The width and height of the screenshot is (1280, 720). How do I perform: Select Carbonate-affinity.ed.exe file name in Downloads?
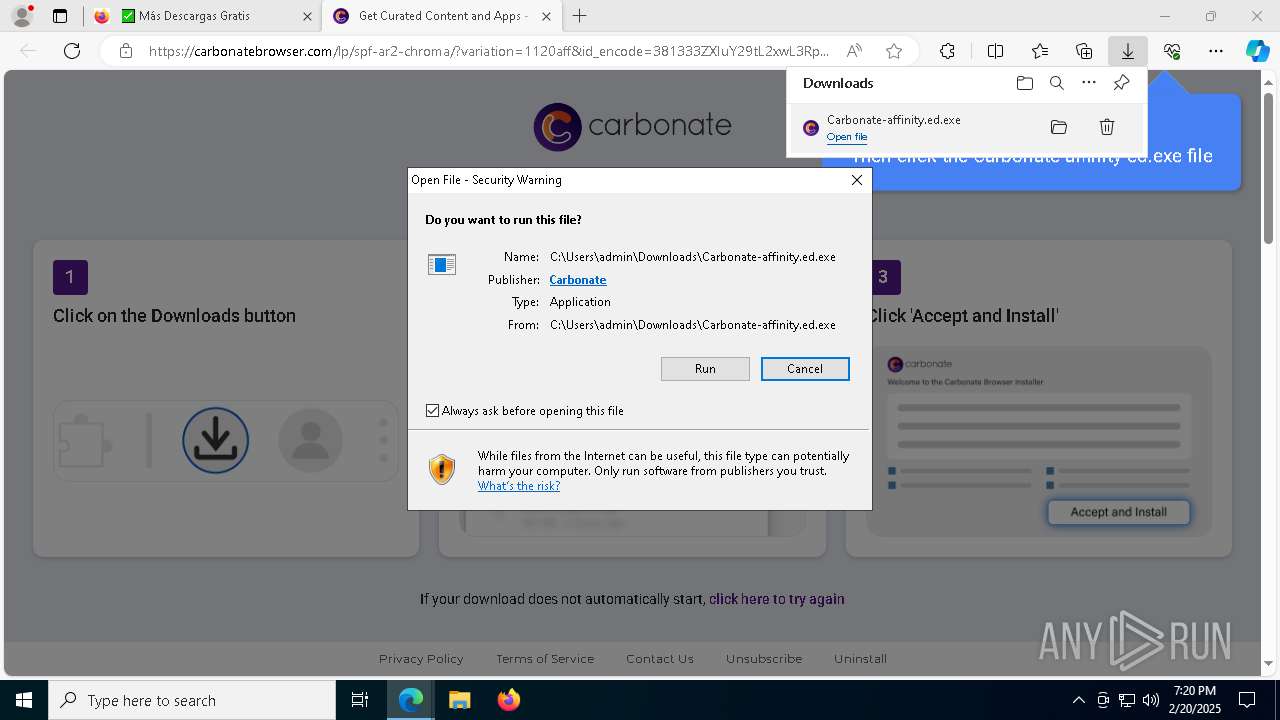894,120
